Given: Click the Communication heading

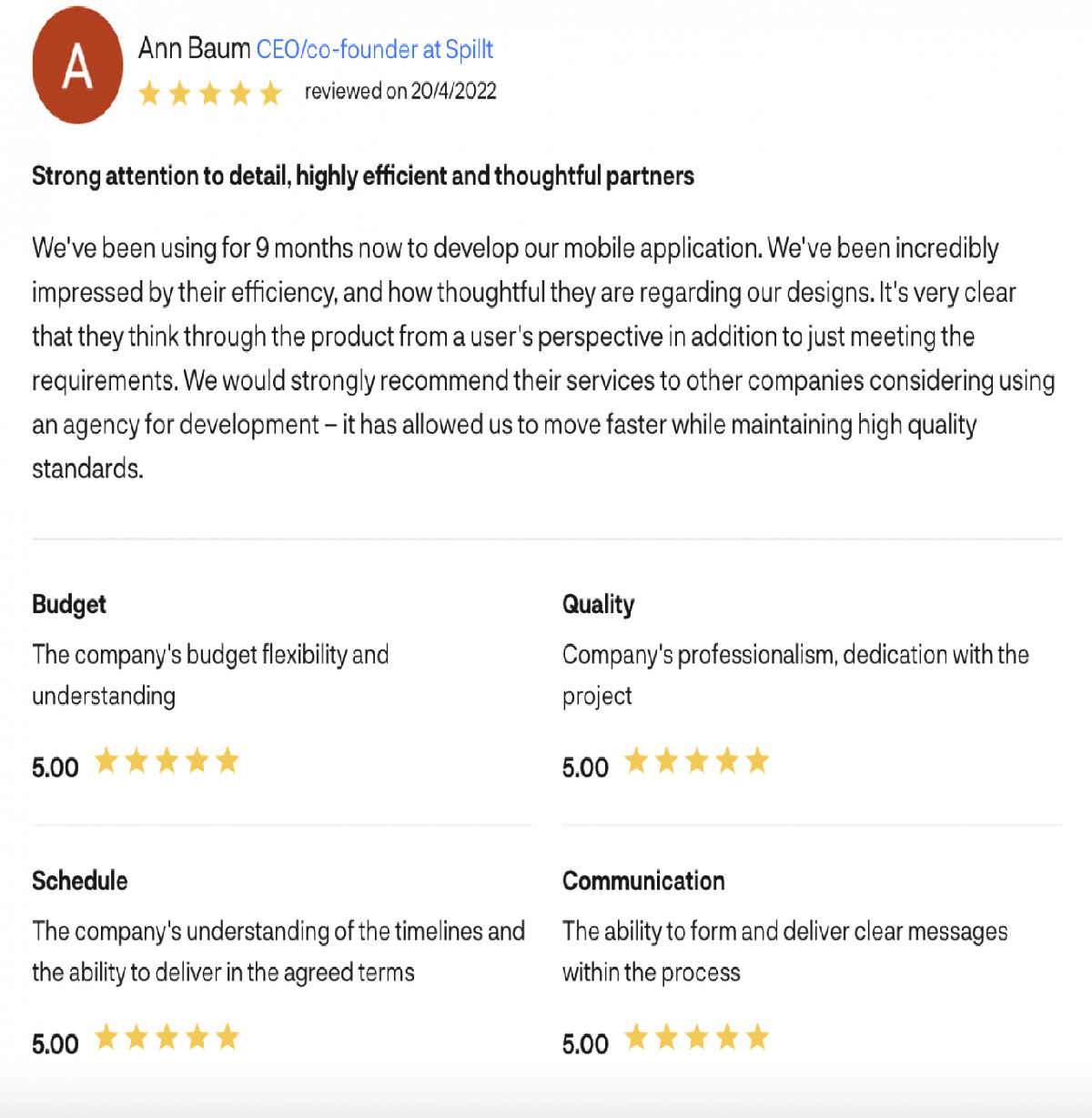Looking at the screenshot, I should (643, 881).
